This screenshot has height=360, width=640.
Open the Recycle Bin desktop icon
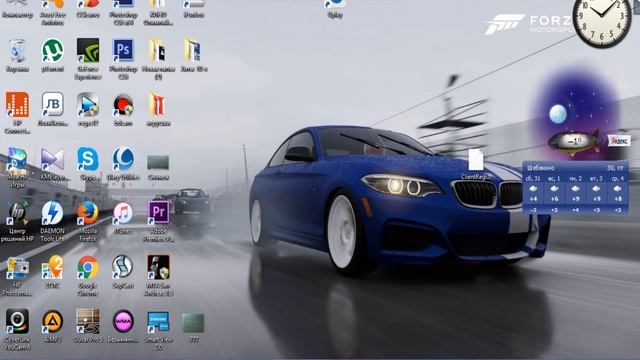[x=17, y=51]
